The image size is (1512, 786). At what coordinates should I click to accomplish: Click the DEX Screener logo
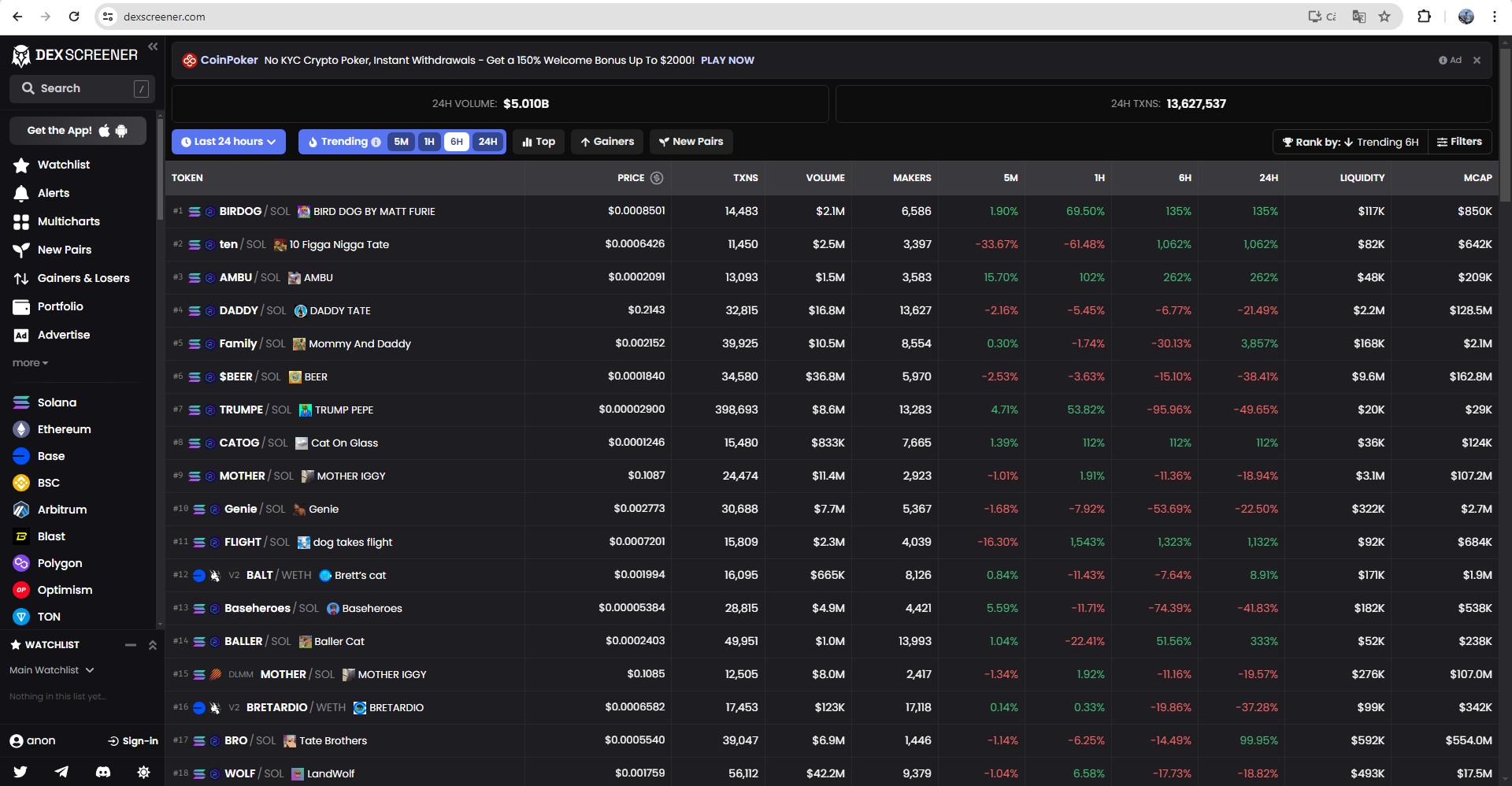click(x=75, y=55)
